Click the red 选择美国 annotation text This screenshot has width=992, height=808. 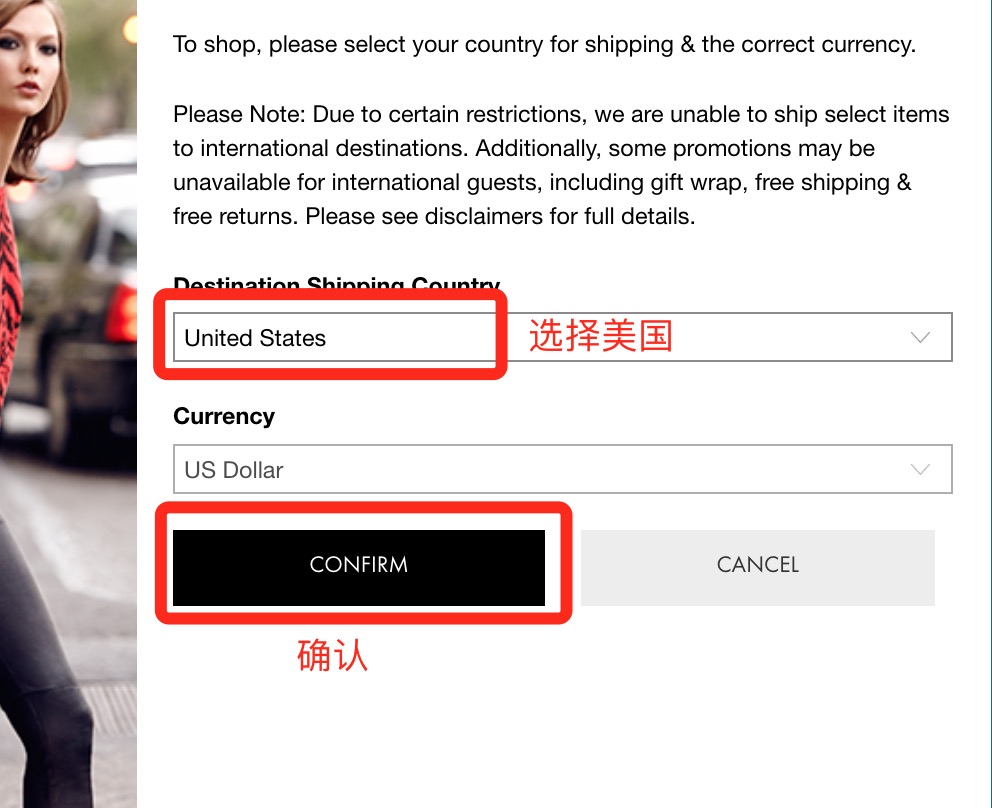(600, 337)
